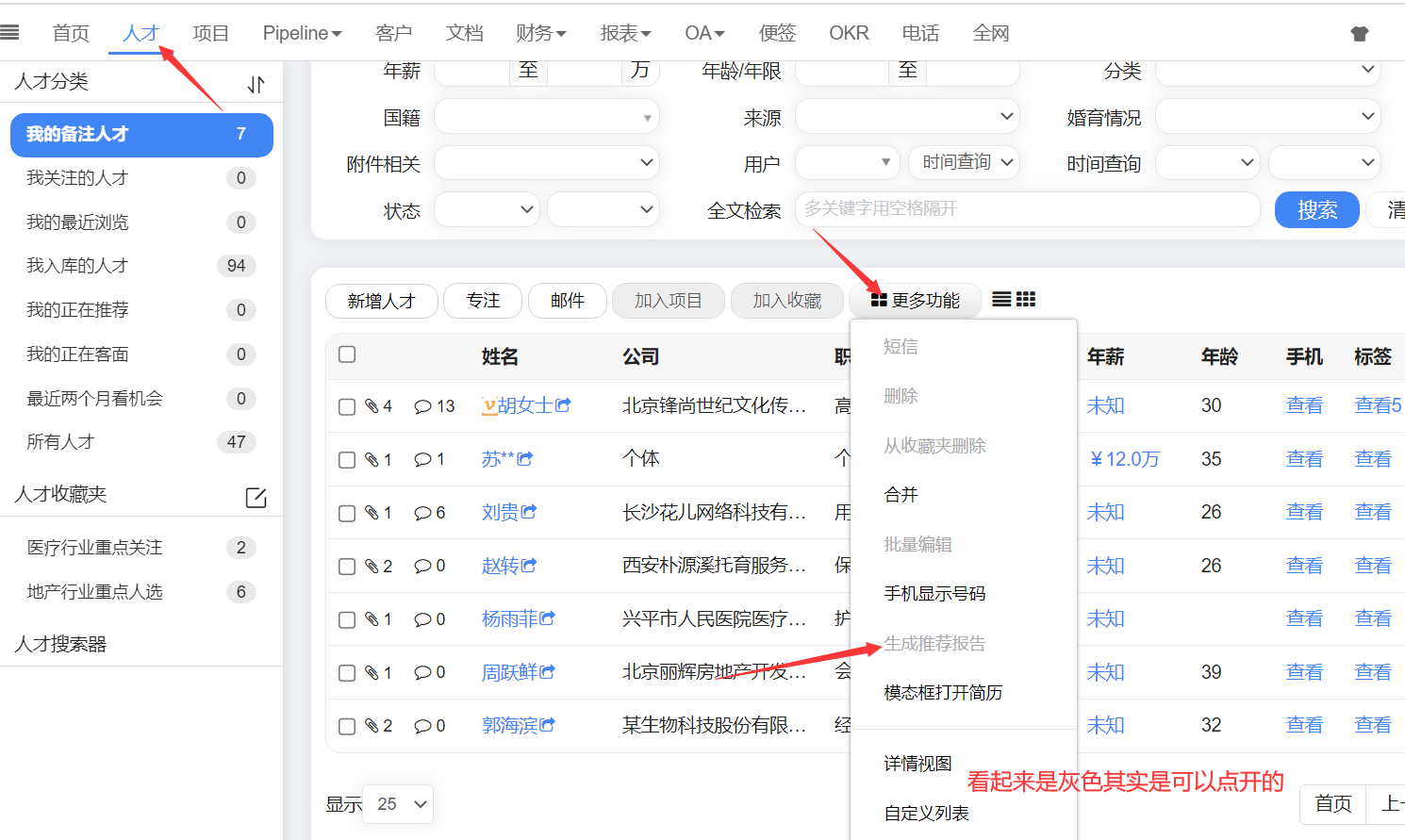Open the OKR nav tab
Screen dimensions: 1405x840
click(849, 33)
